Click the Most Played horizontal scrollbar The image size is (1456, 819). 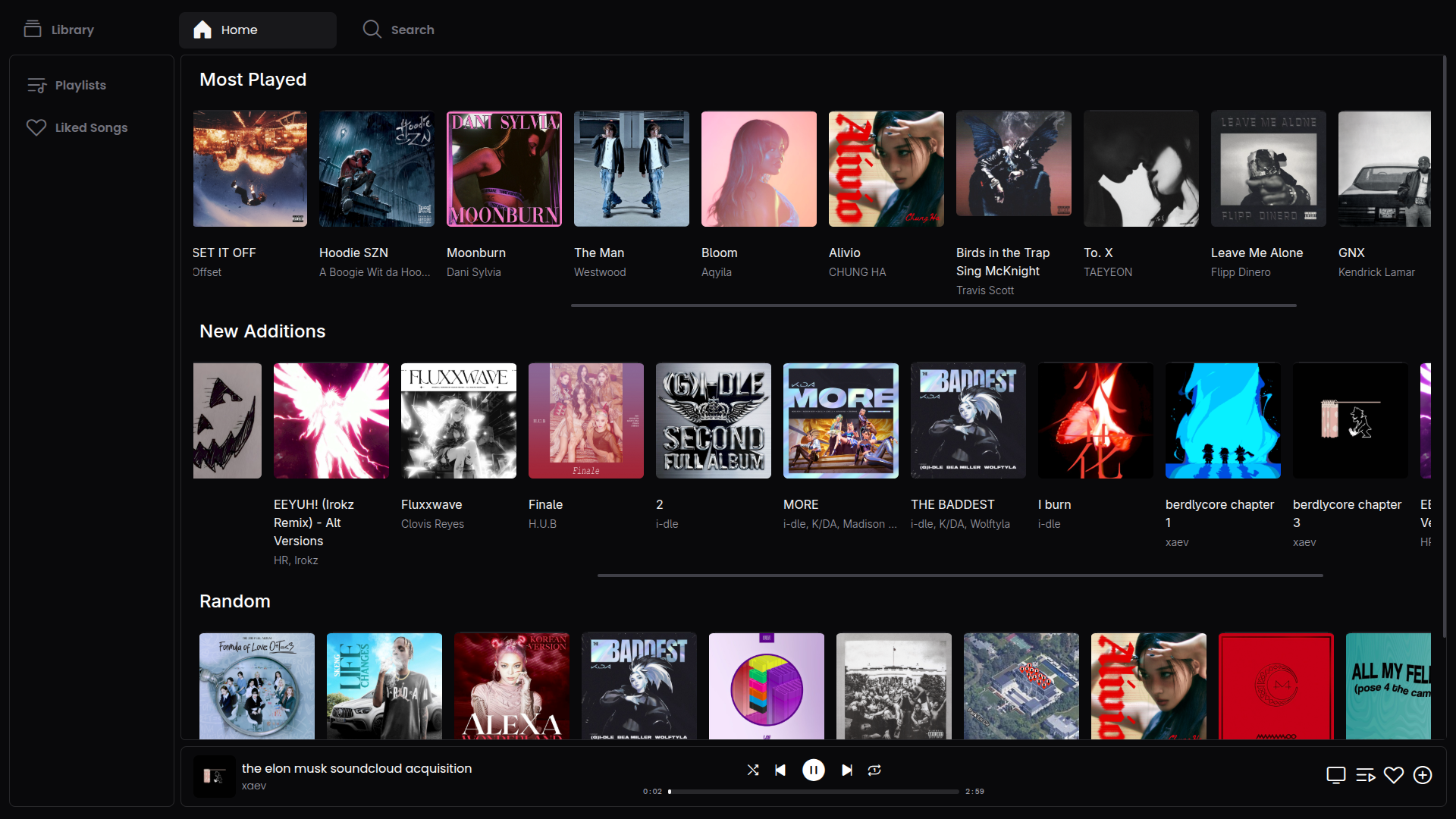tap(933, 306)
